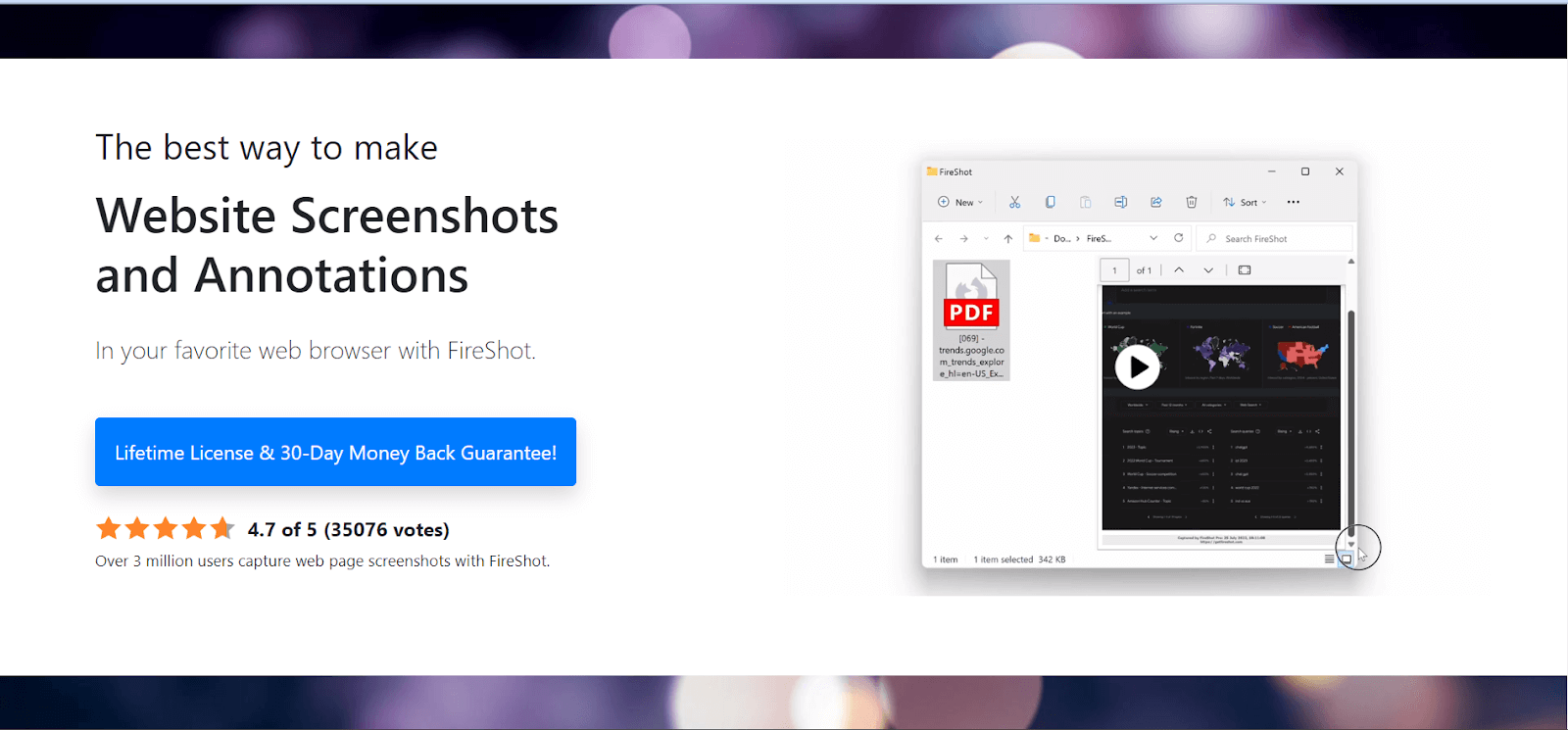1568x730 pixels.
Task: Click the '1 item' status bar text
Action: pyautogui.click(x=946, y=560)
